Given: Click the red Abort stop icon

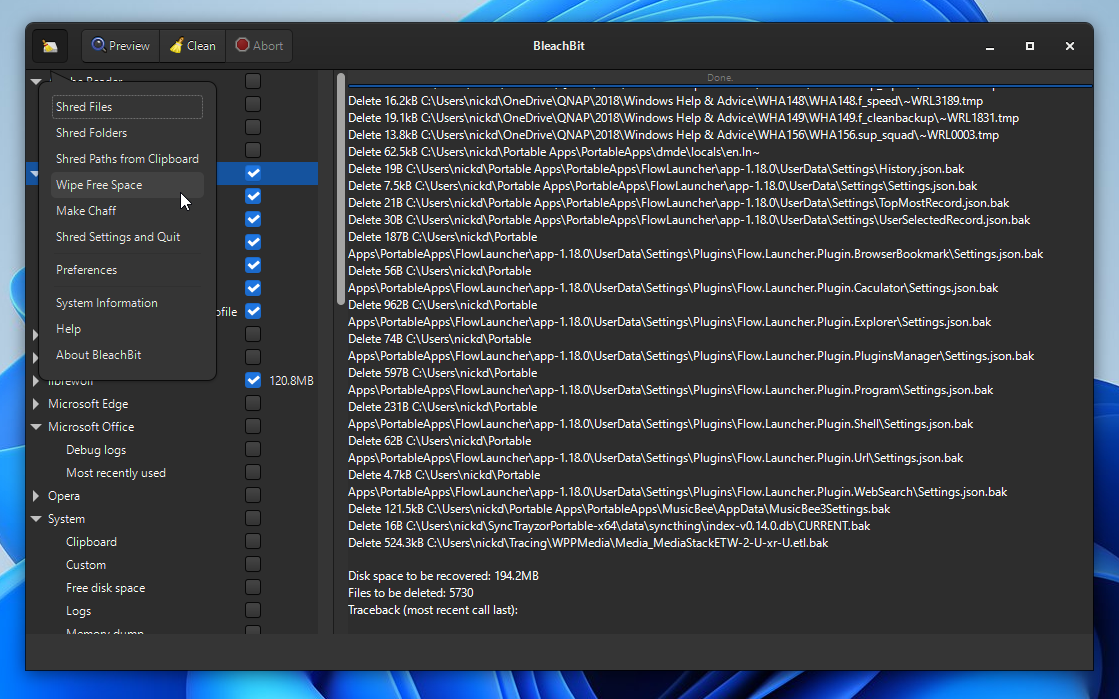Looking at the screenshot, I should click(x=238, y=45).
